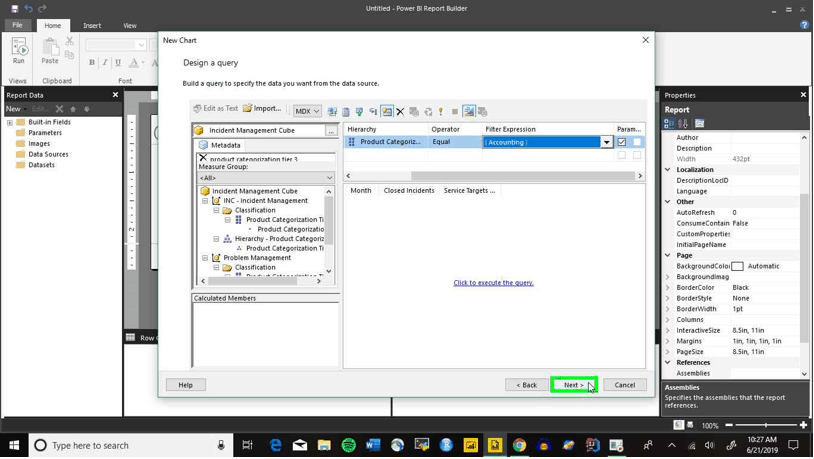Image resolution: width=814 pixels, height=459 pixels.
Task: Switch to the View ribbon tab
Action: click(x=130, y=25)
